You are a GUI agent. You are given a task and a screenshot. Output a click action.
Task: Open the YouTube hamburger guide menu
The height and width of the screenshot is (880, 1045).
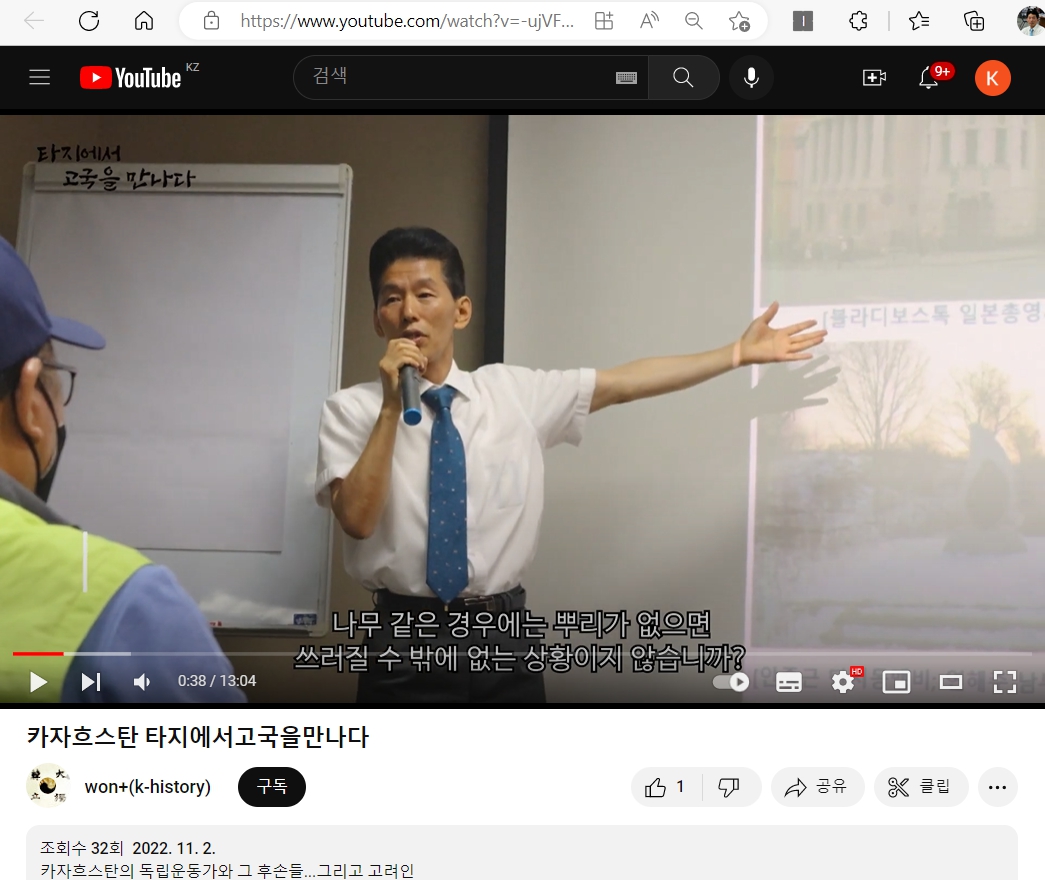point(40,78)
